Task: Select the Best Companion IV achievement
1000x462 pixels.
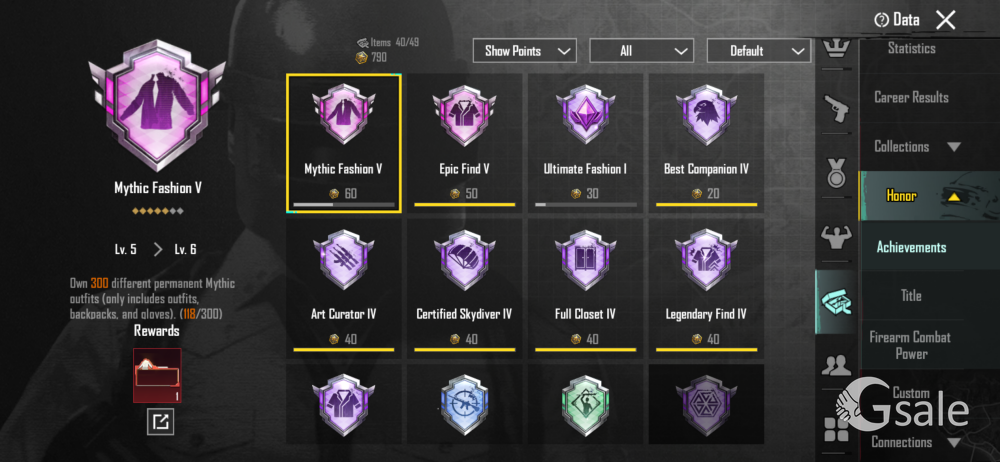Action: click(x=706, y=140)
